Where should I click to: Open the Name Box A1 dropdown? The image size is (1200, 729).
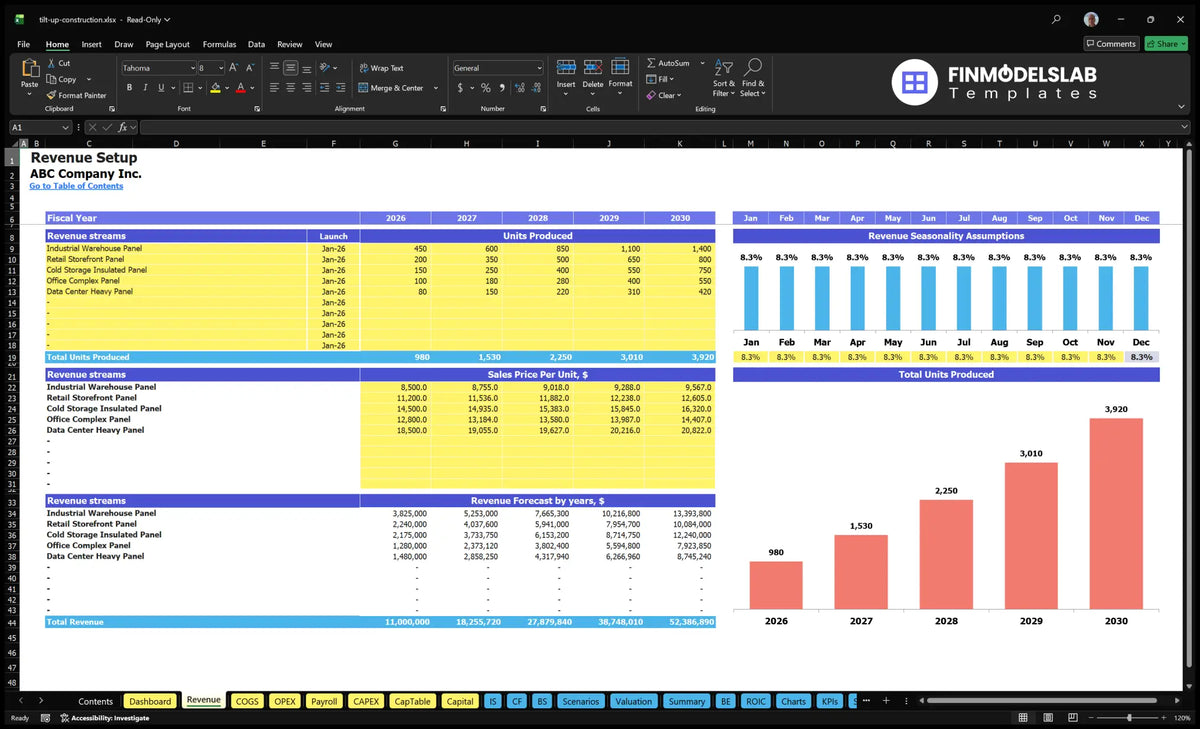tap(66, 128)
